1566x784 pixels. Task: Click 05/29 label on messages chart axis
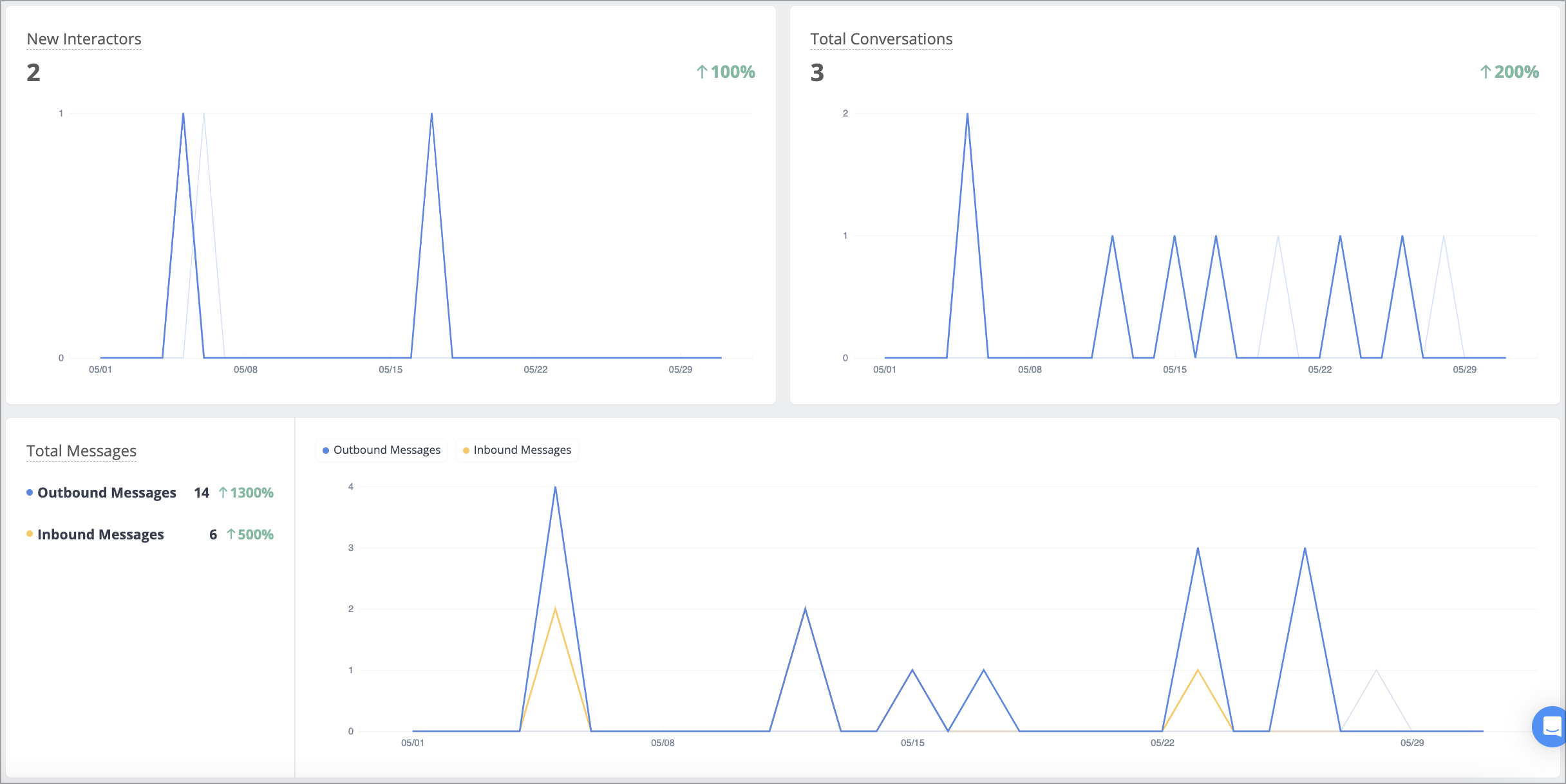click(1412, 743)
